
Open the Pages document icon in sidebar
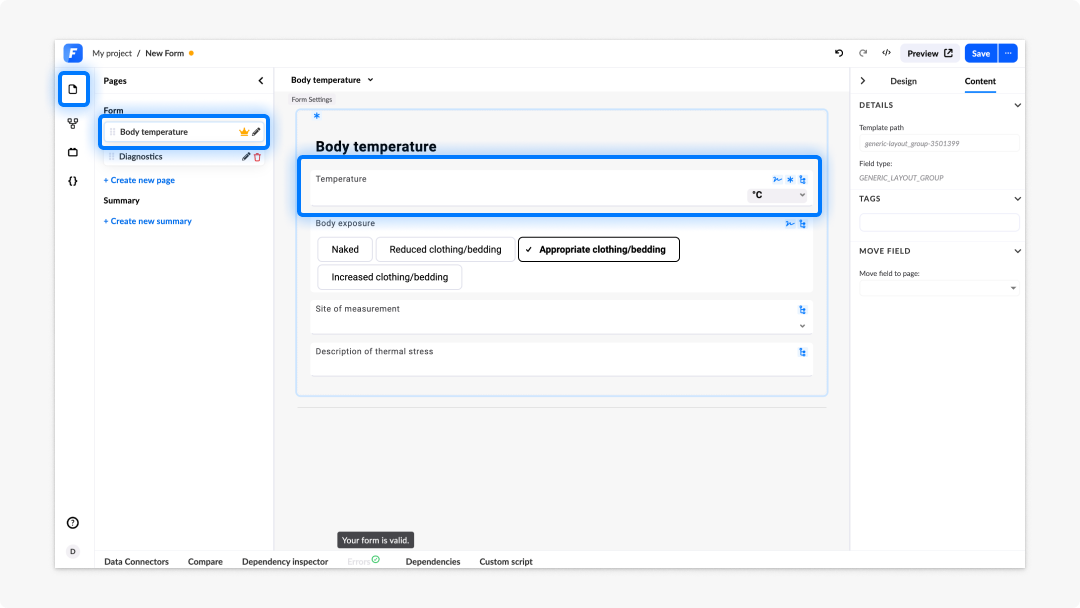click(x=73, y=89)
